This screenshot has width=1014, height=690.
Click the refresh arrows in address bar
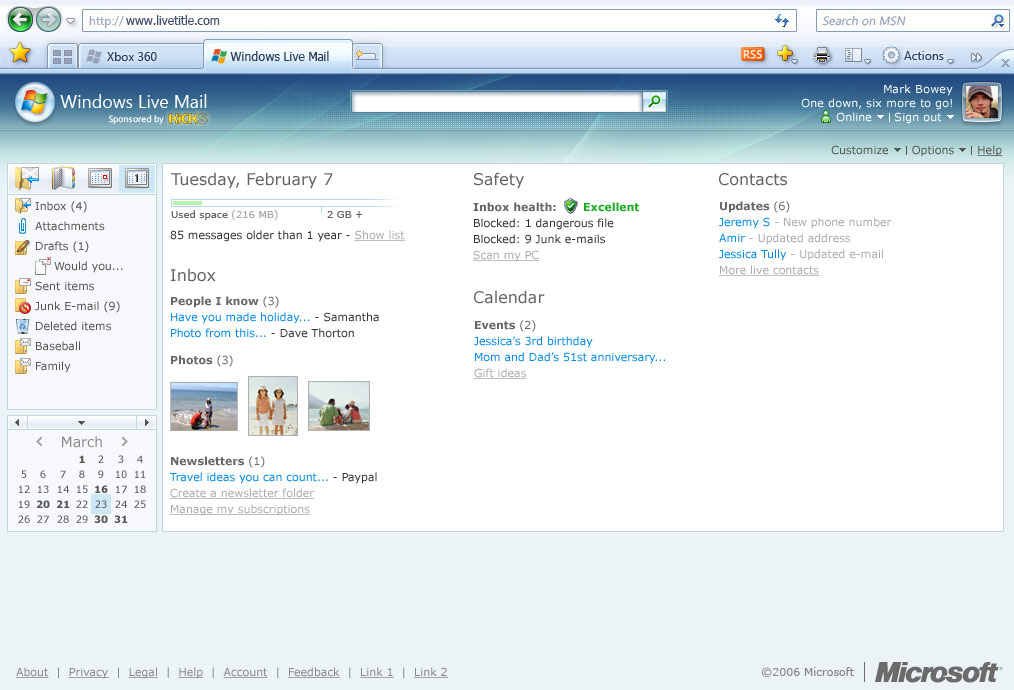(782, 21)
